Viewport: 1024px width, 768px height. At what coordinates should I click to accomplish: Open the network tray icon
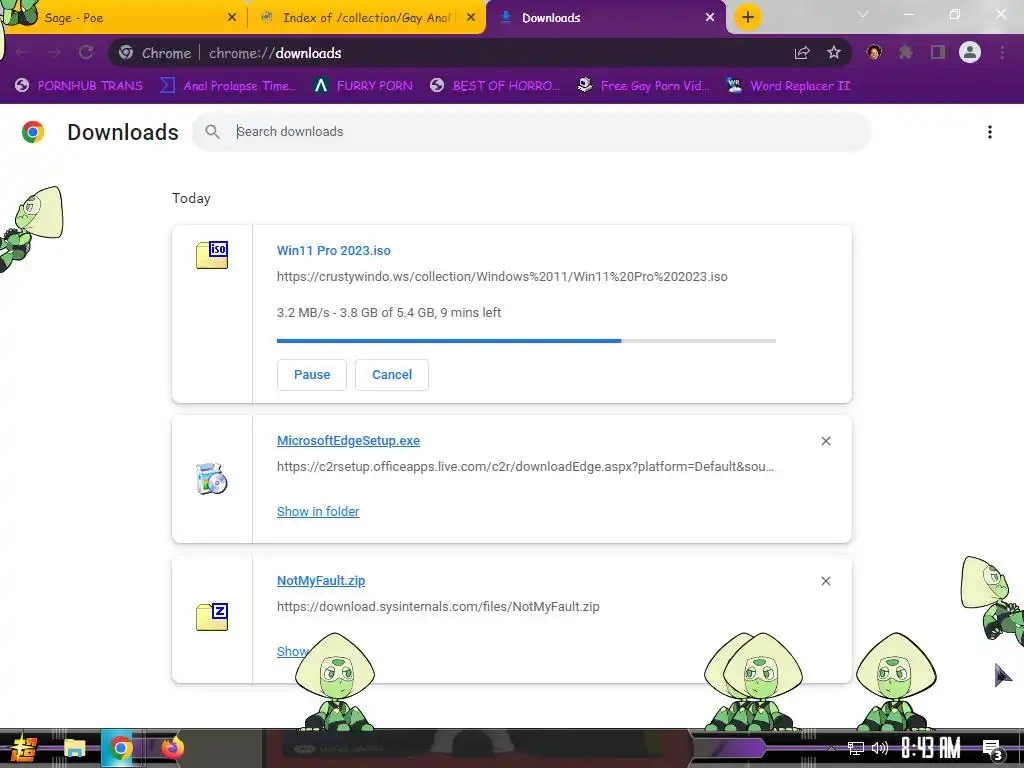[856, 748]
